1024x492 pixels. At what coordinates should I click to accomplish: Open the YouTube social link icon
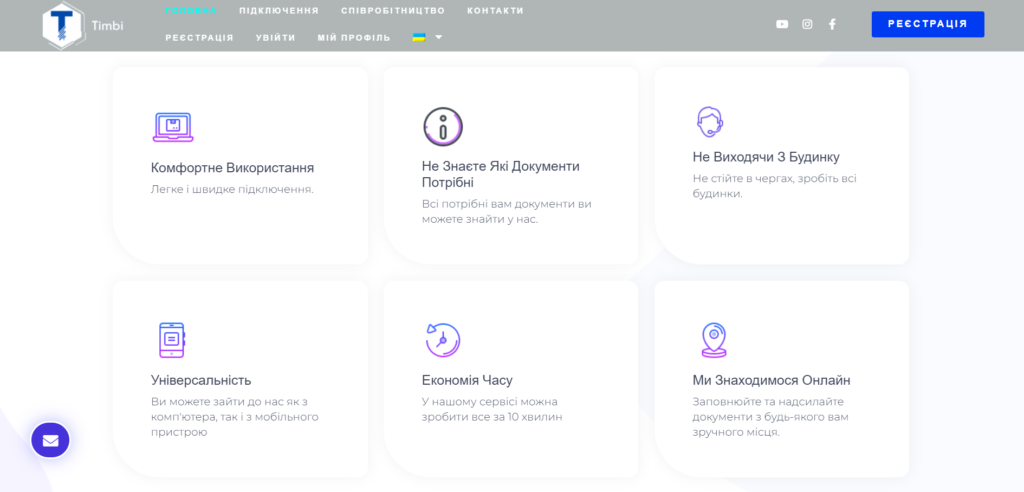(x=782, y=24)
